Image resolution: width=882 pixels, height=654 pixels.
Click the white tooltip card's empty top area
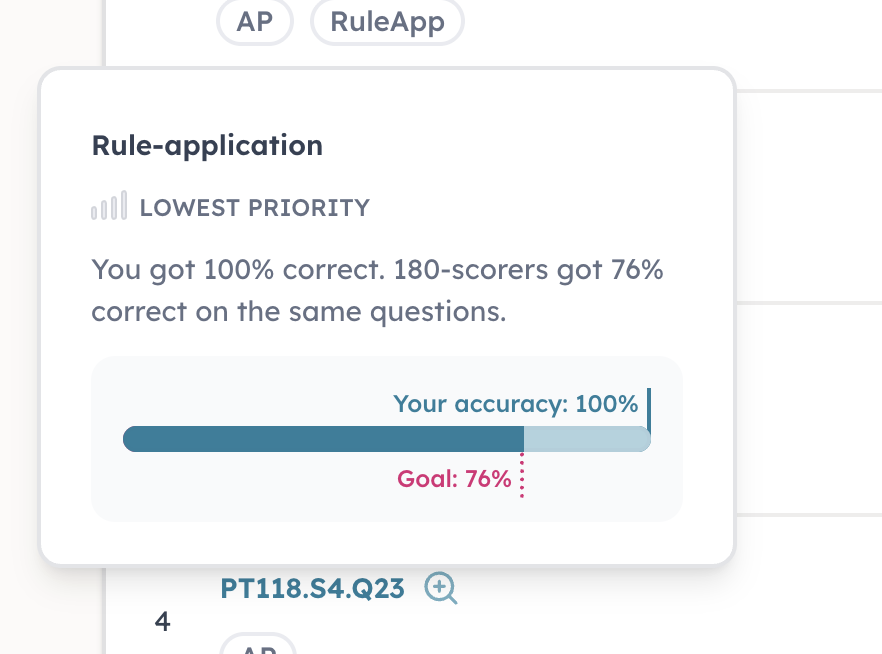coord(387,98)
